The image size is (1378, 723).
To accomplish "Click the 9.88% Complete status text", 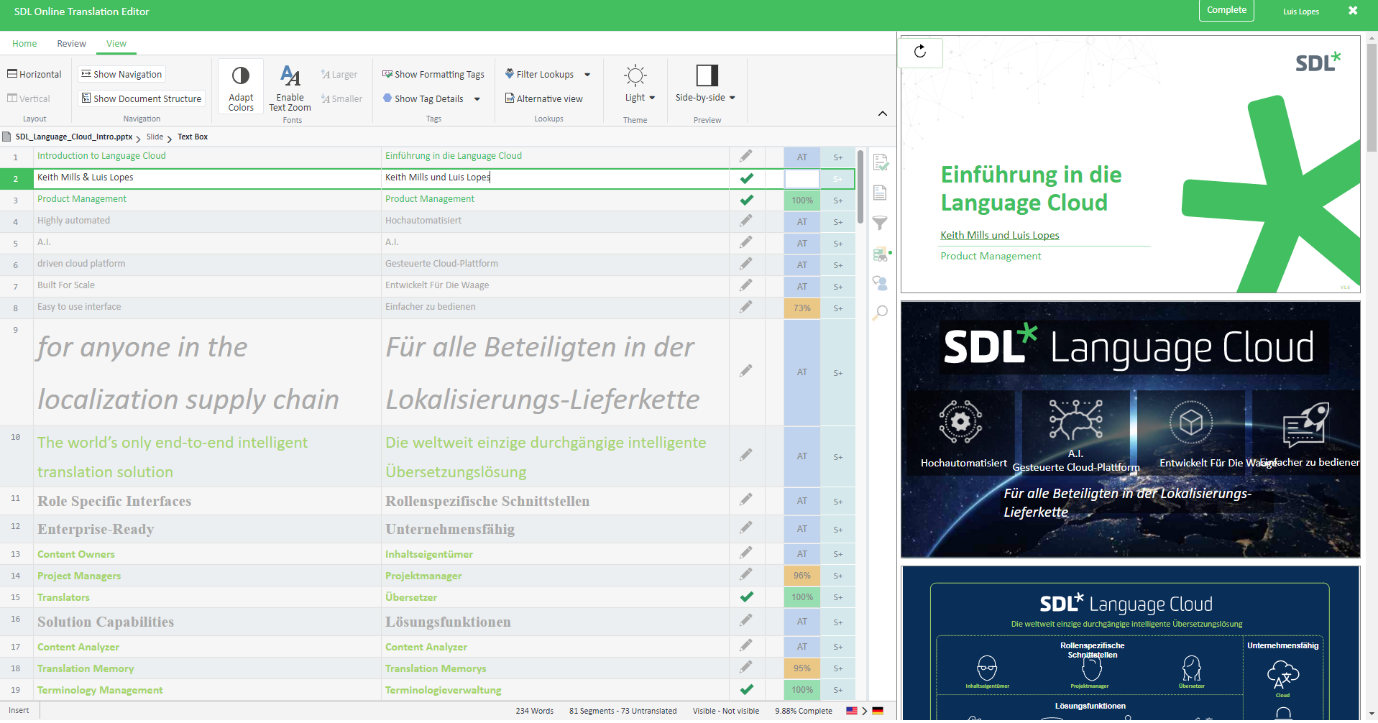I will click(x=803, y=711).
